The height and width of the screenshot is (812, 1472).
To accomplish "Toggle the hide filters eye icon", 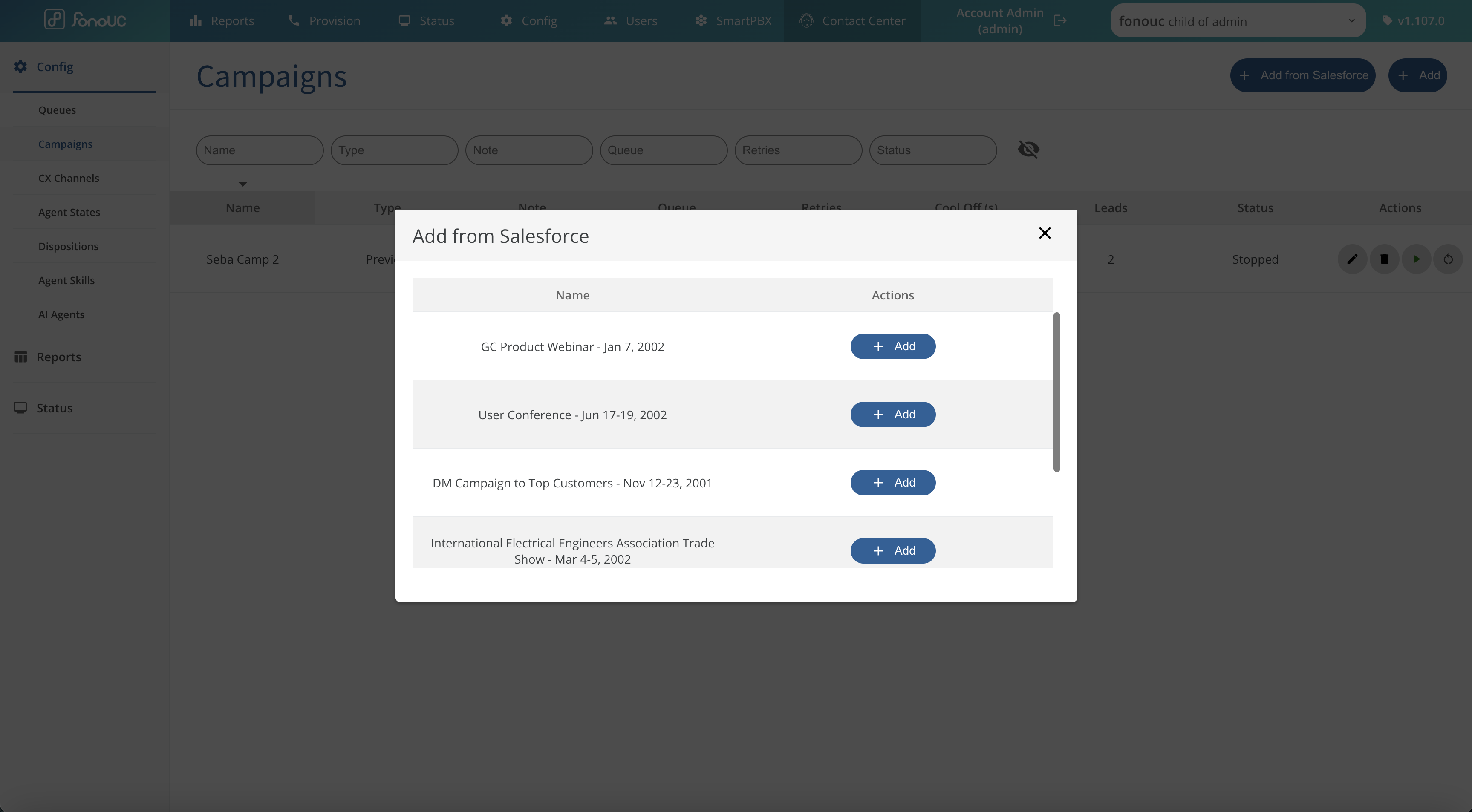I will (1029, 150).
